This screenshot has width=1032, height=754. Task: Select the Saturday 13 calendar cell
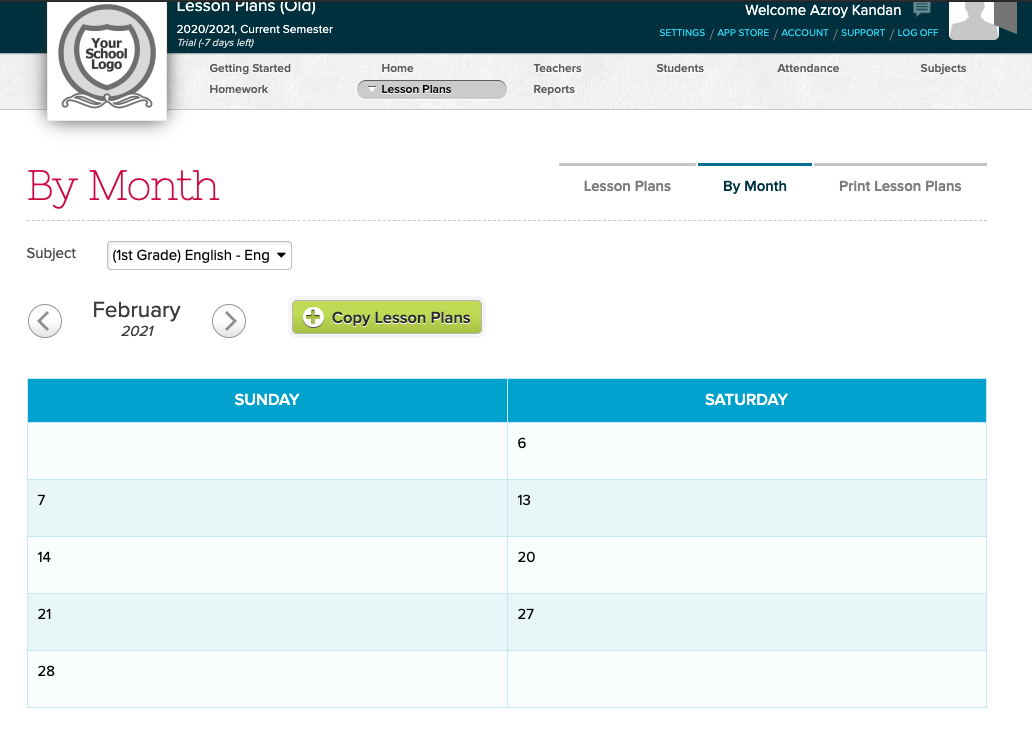point(746,508)
